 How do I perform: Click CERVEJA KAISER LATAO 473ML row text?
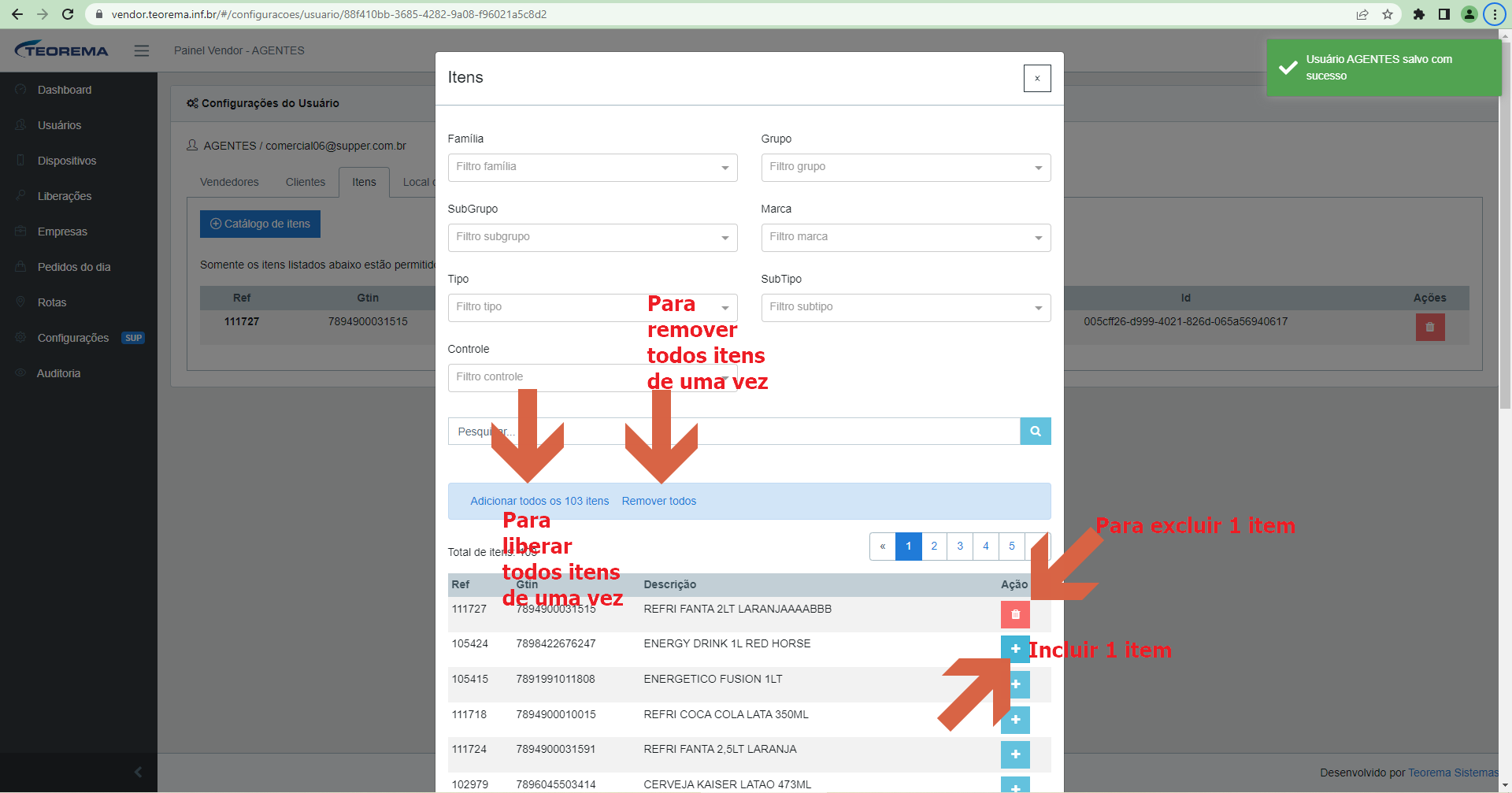[x=727, y=784]
